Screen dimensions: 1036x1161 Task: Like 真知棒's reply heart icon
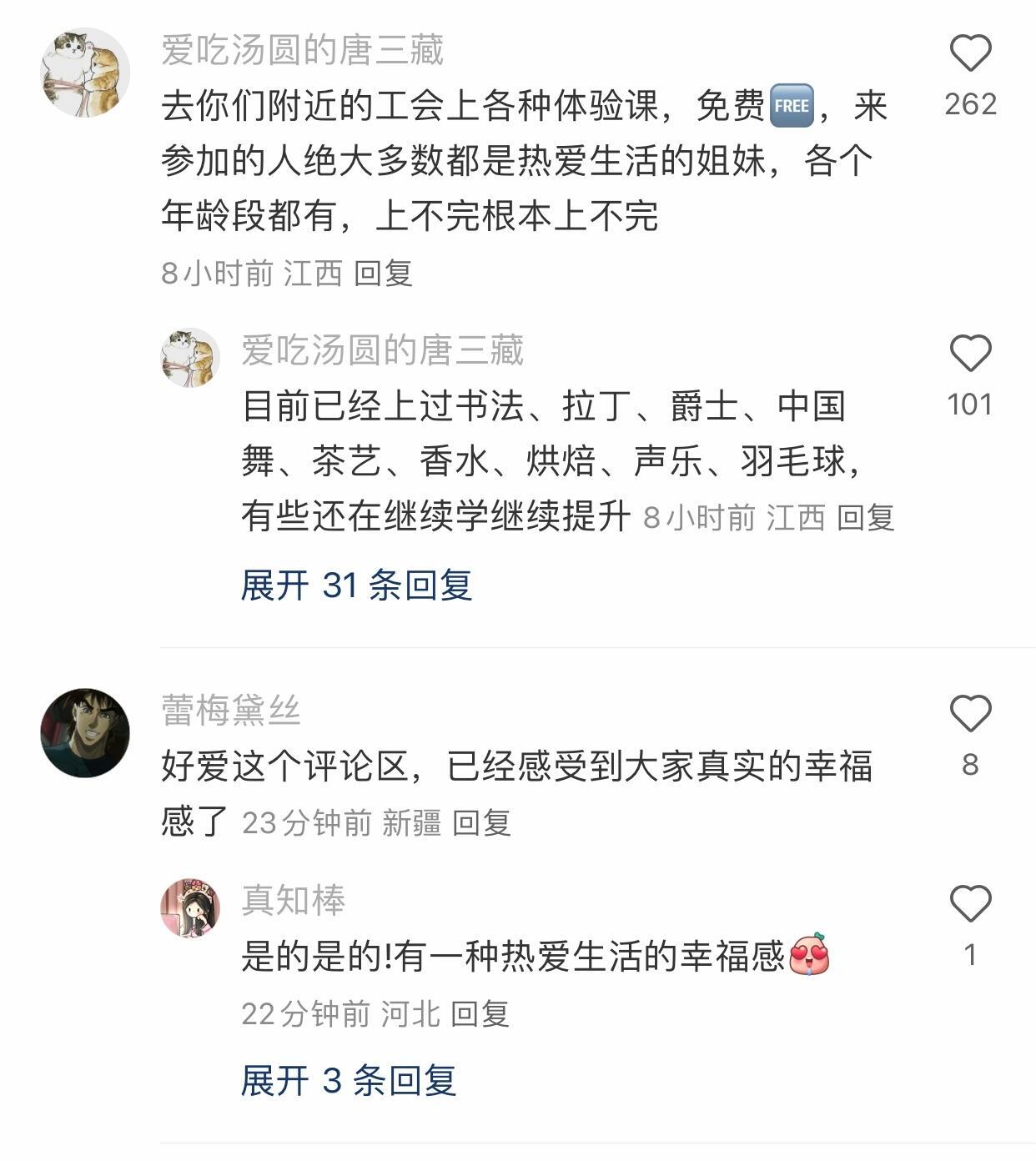click(x=970, y=904)
